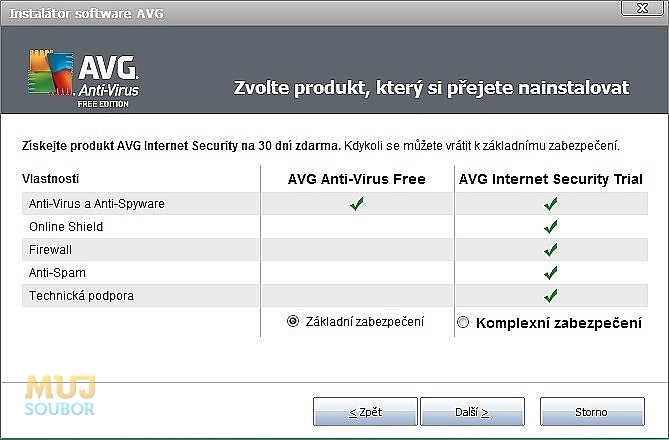Click the AVG Internet Security Trial header
This screenshot has height=440, width=669.
pyautogui.click(x=551, y=179)
